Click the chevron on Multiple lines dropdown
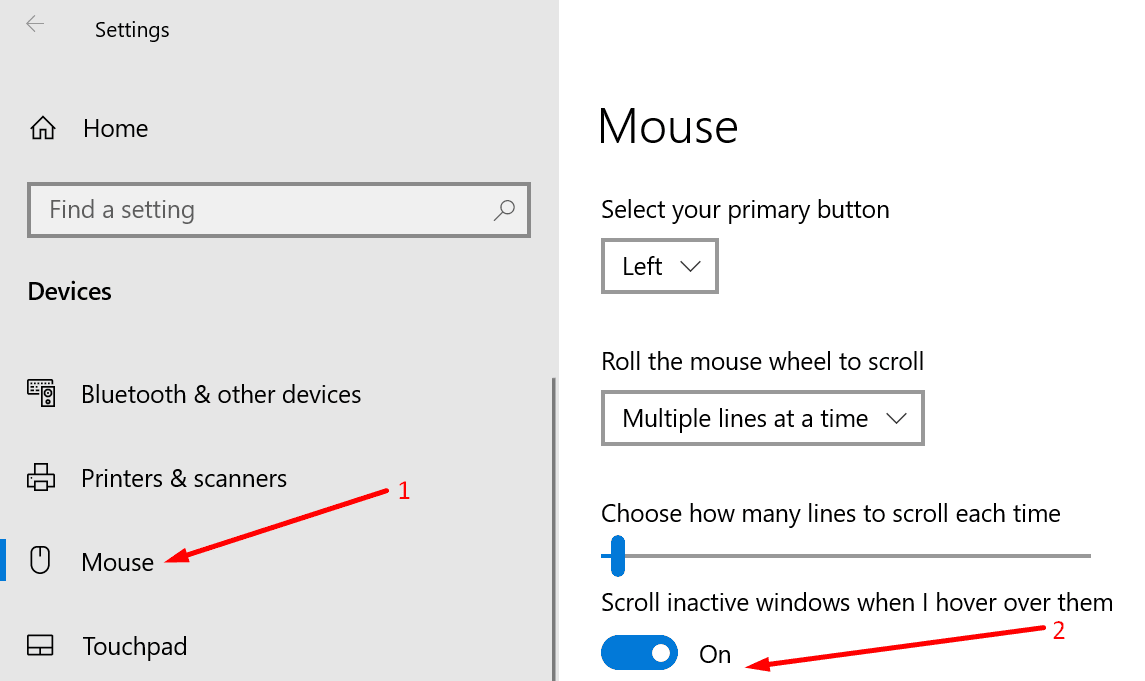This screenshot has height=681, width=1145. click(x=898, y=418)
